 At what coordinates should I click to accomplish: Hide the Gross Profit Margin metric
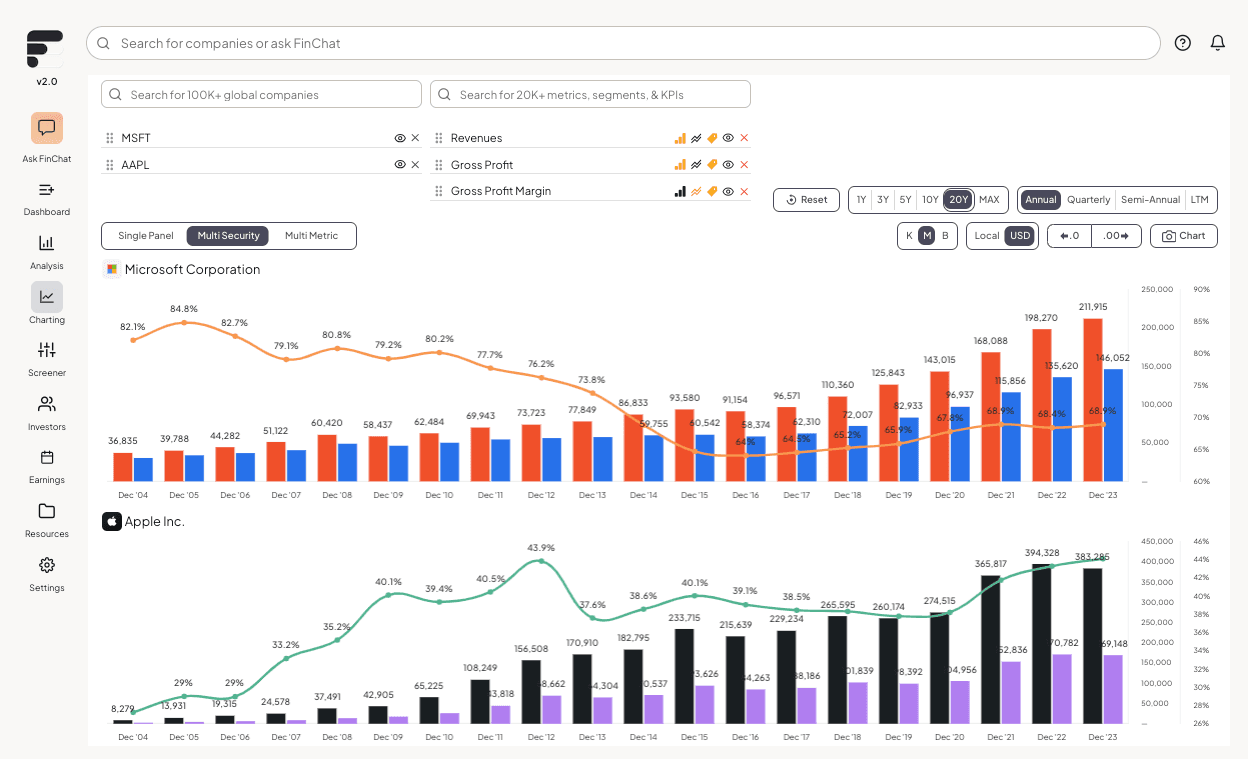[728, 191]
